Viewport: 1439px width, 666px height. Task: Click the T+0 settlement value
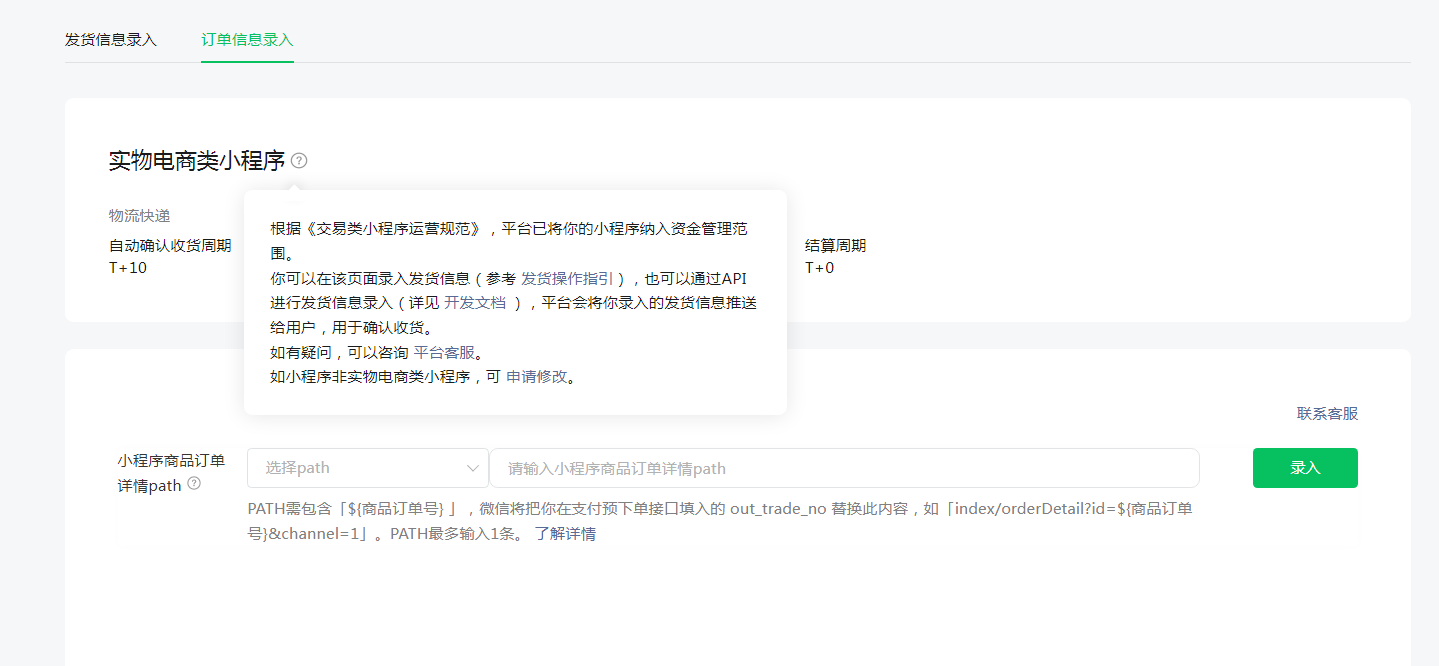(819, 268)
